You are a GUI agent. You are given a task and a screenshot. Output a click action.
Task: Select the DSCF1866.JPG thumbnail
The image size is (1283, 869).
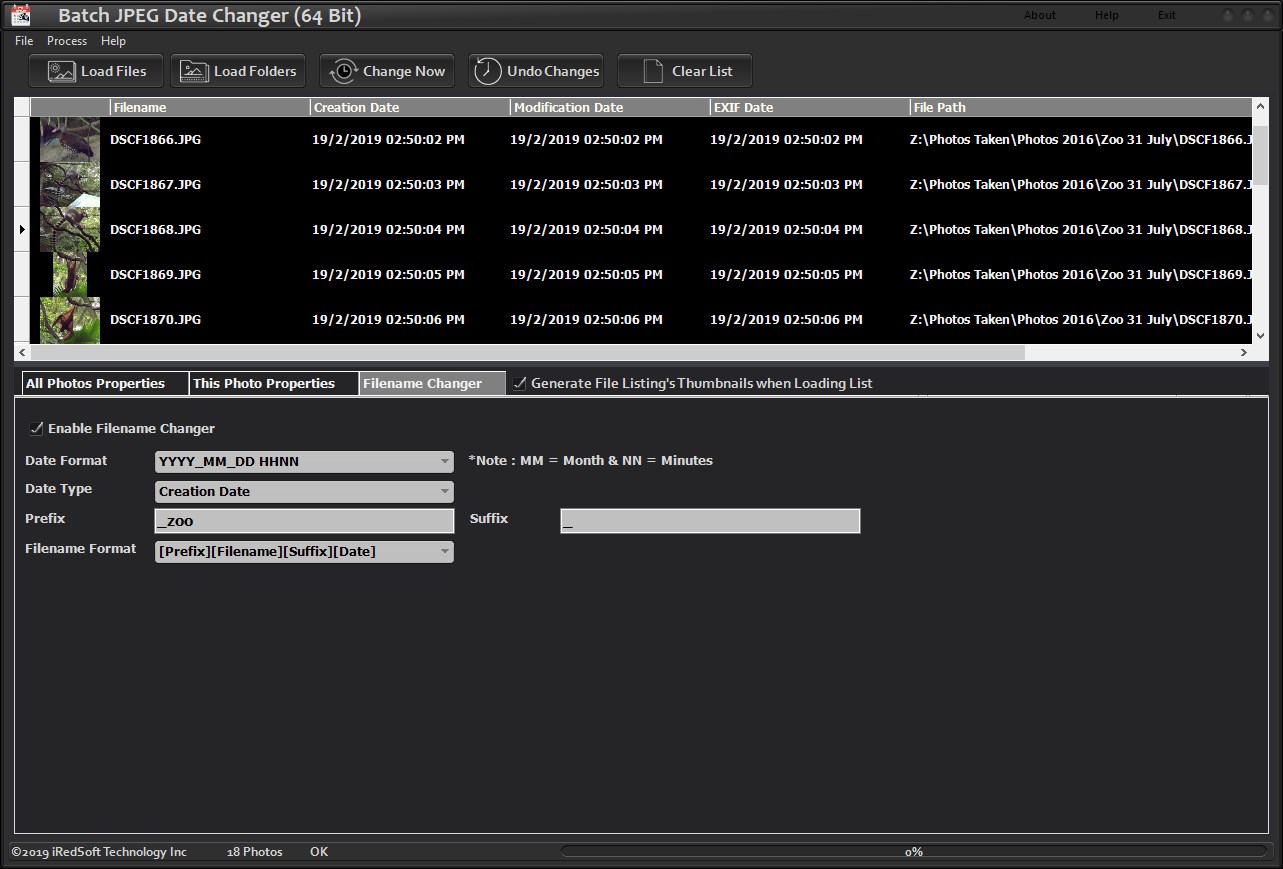click(70, 140)
